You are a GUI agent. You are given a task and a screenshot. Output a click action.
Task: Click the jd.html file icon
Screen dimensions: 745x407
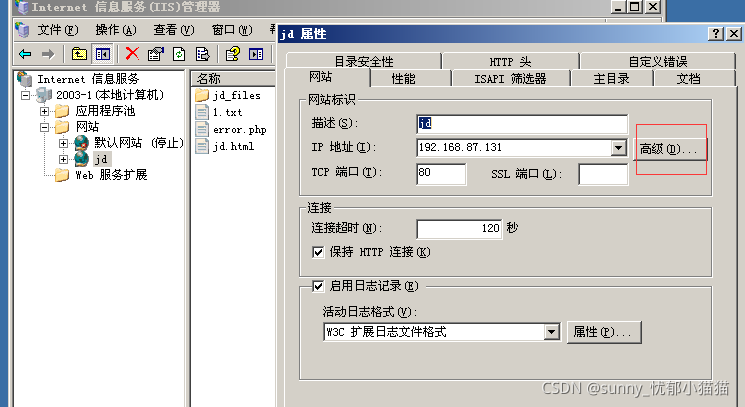pos(202,146)
